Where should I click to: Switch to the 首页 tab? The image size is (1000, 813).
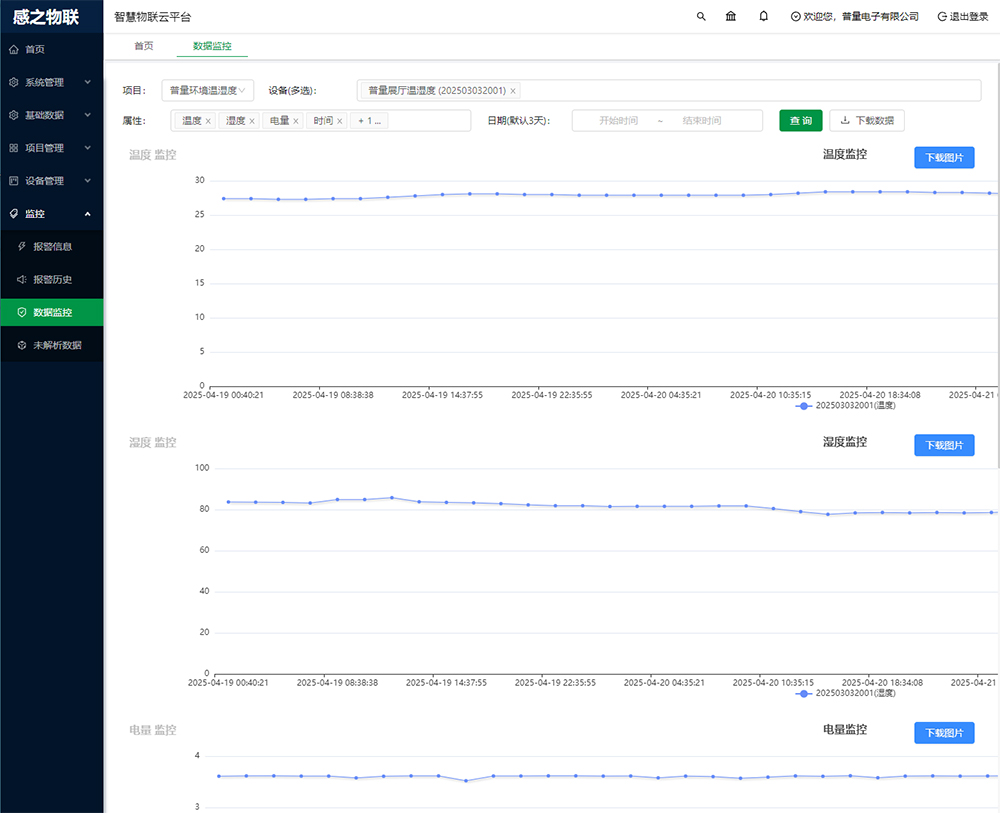pos(144,46)
